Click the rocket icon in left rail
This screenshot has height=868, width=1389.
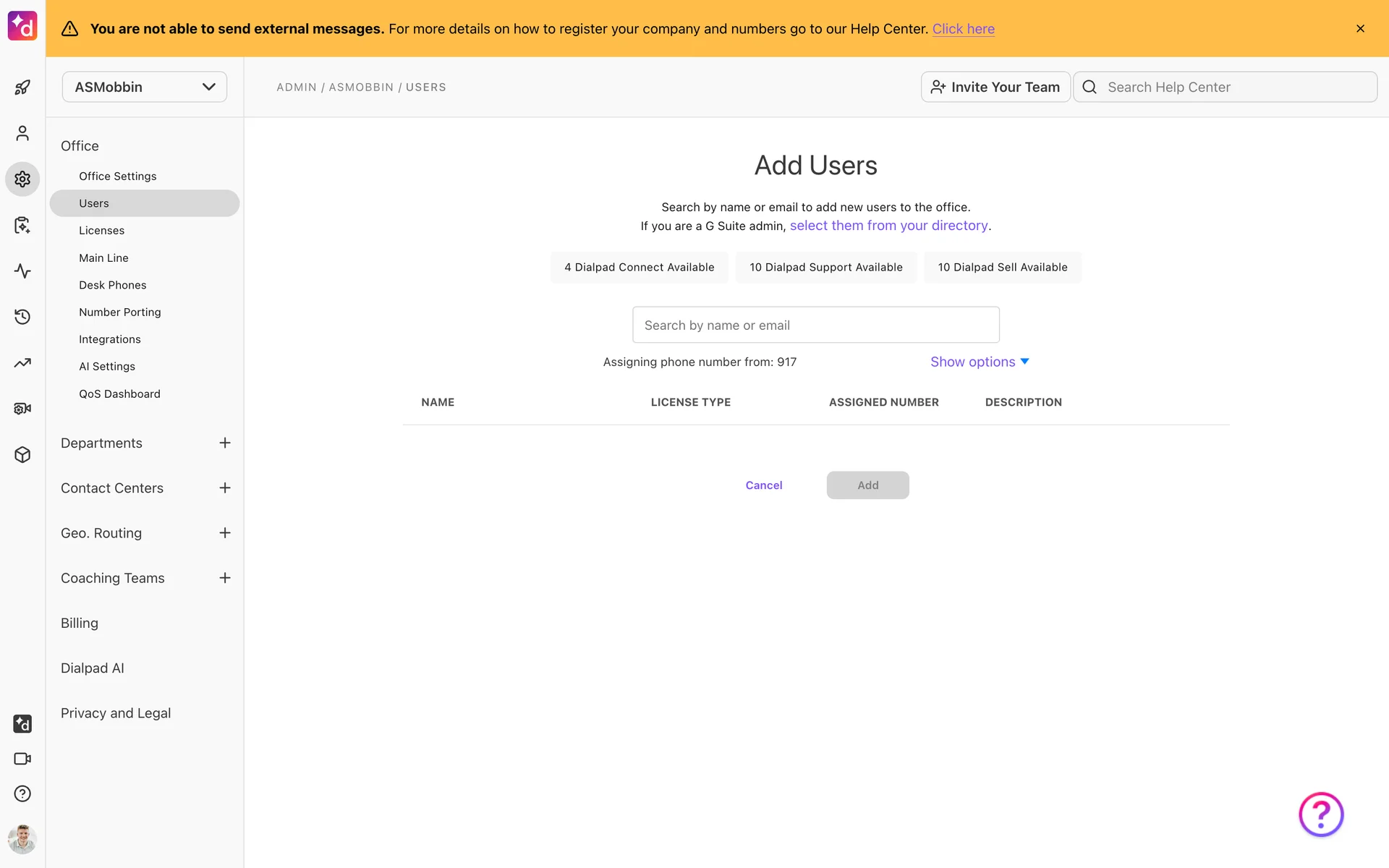22,88
